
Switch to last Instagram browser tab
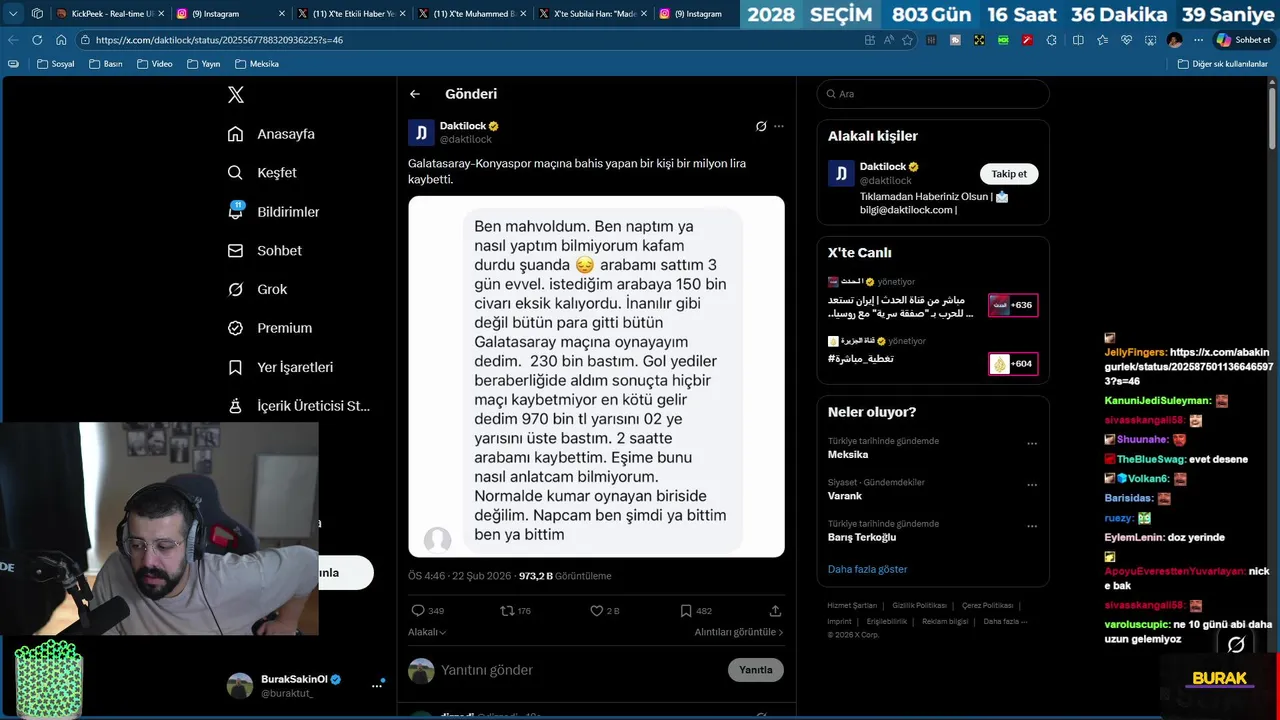[698, 14]
